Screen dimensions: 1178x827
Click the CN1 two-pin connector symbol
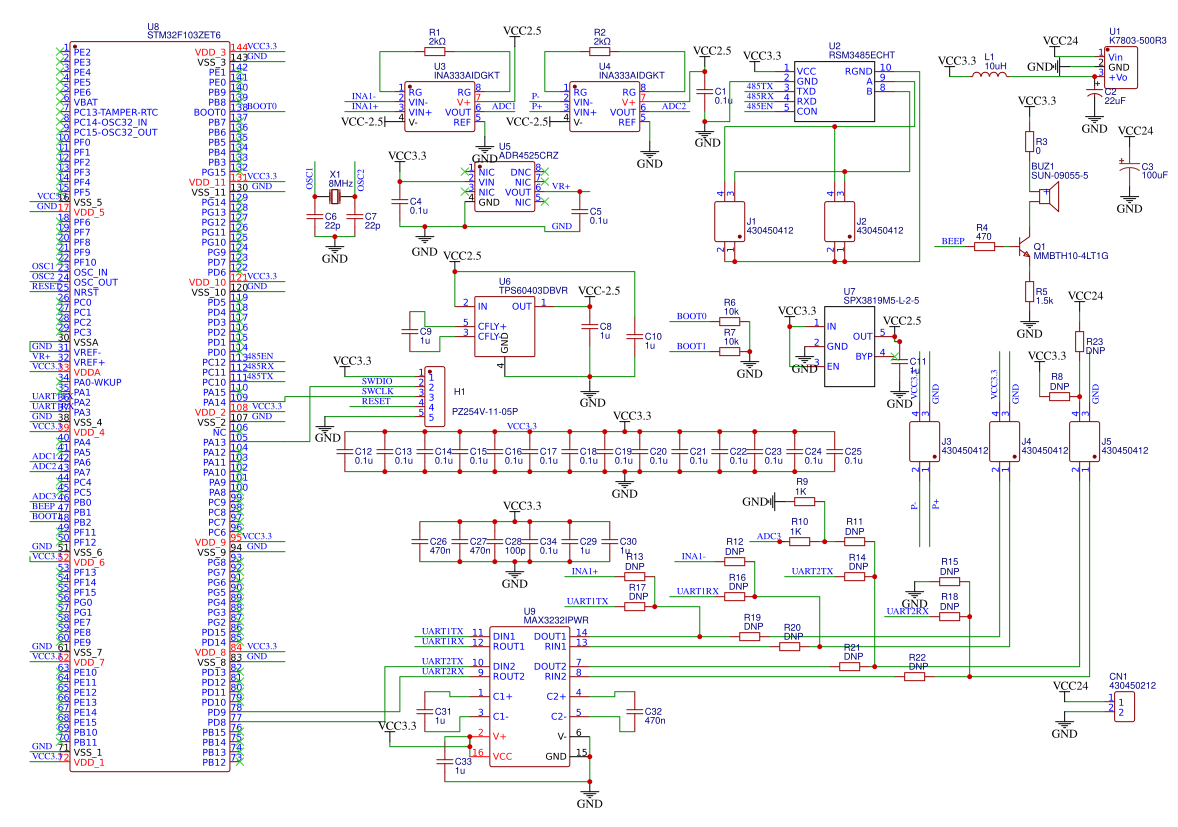[1125, 707]
